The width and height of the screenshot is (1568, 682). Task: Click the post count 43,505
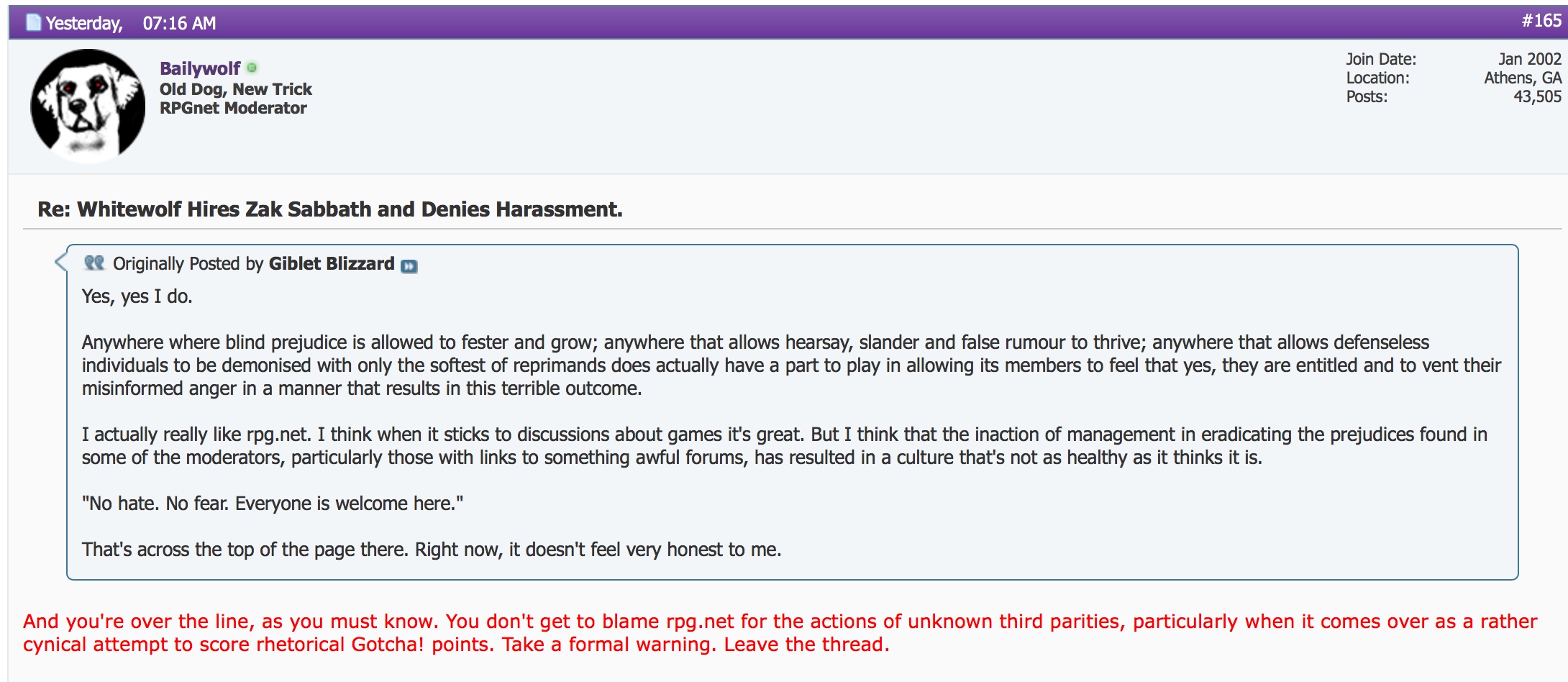(x=1537, y=96)
